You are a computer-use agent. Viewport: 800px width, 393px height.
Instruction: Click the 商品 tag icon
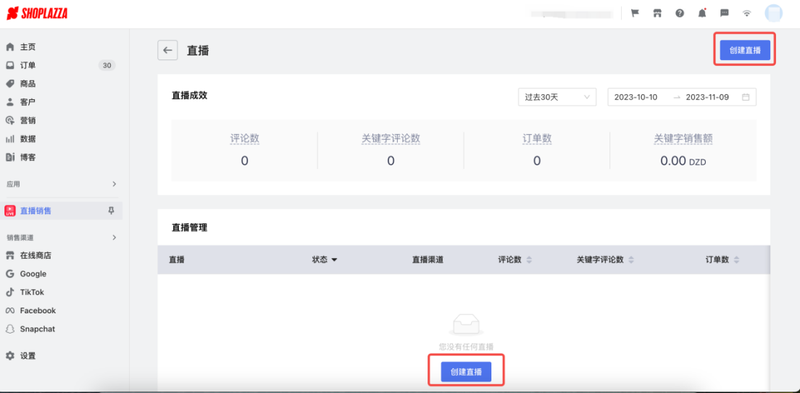tap(10, 84)
